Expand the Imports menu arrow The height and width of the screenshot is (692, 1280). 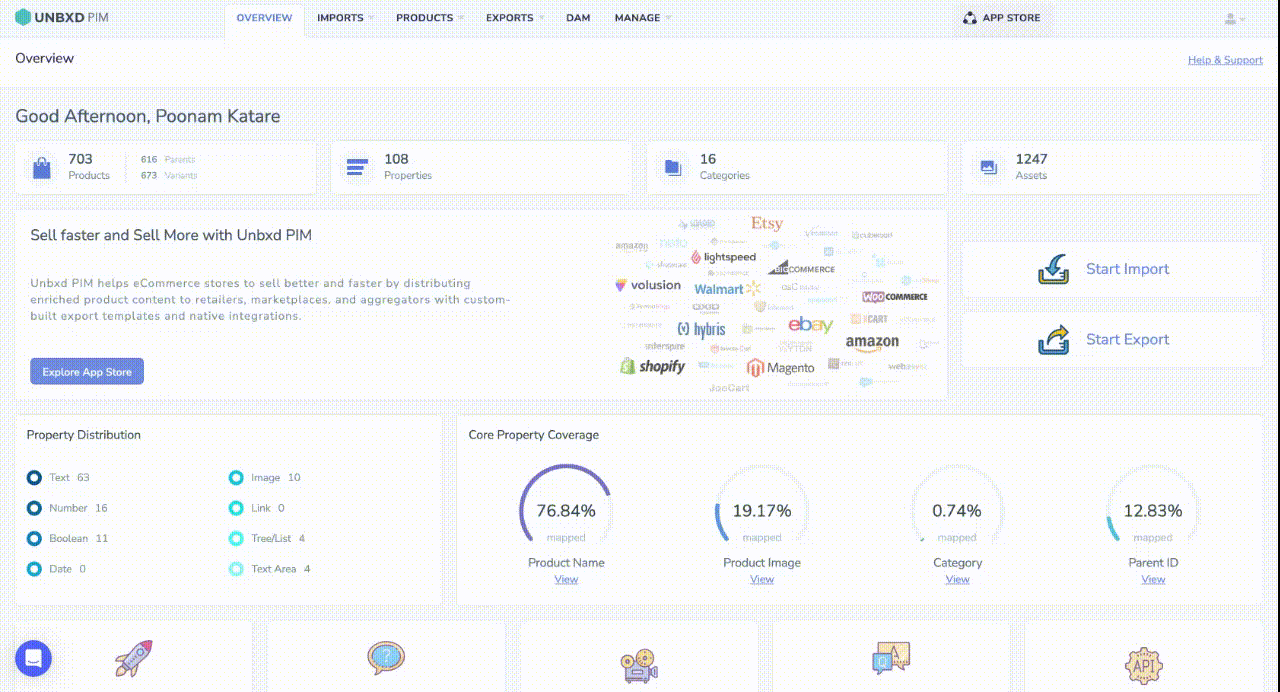[371, 18]
